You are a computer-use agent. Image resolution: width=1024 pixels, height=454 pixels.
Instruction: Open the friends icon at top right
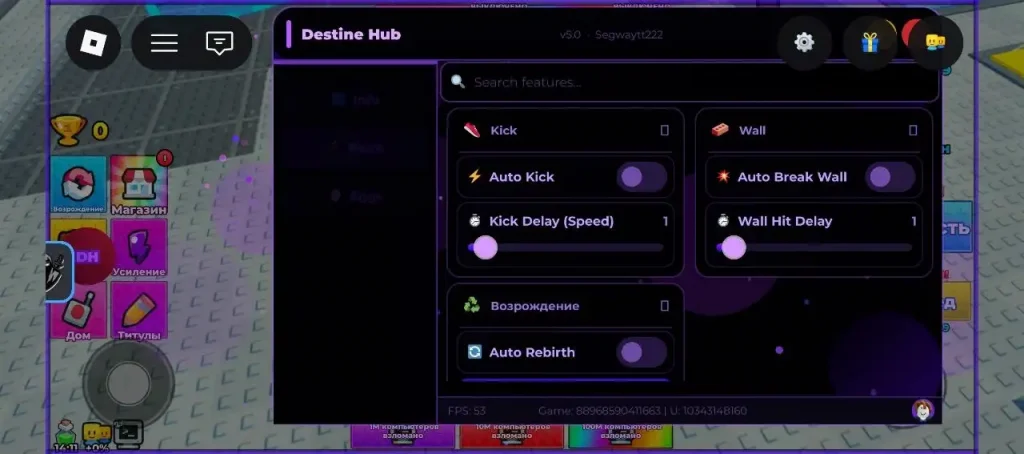[935, 42]
